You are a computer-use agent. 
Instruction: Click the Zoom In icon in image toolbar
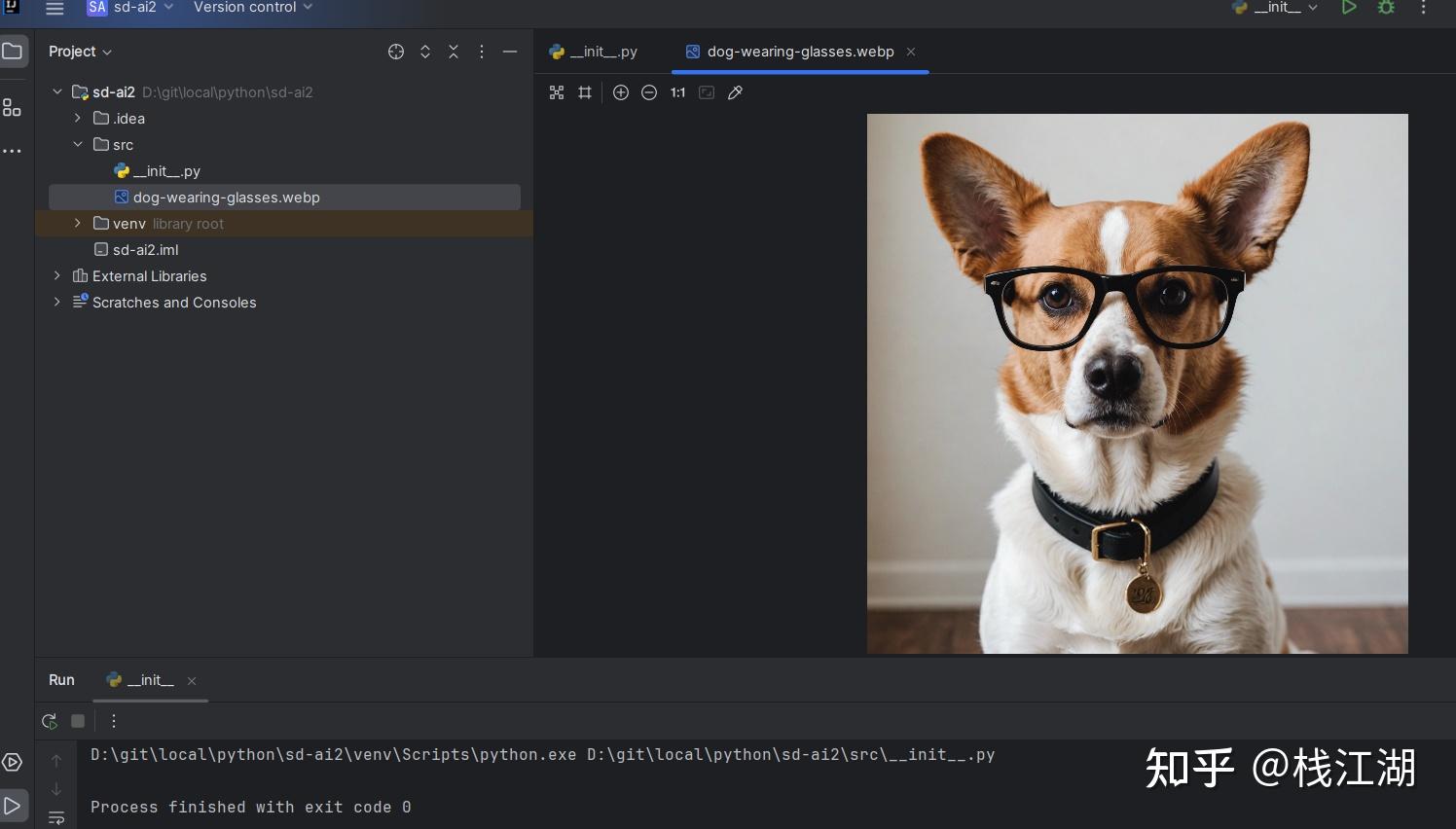tap(621, 92)
